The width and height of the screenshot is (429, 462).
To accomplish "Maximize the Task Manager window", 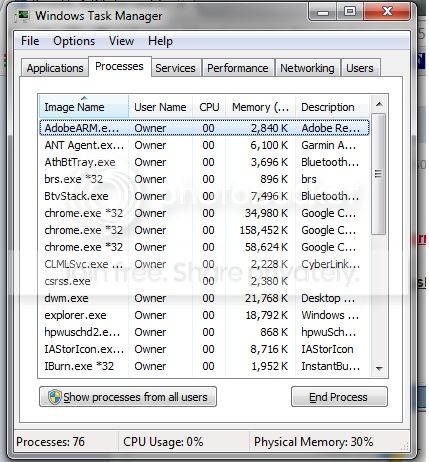I will pos(349,12).
